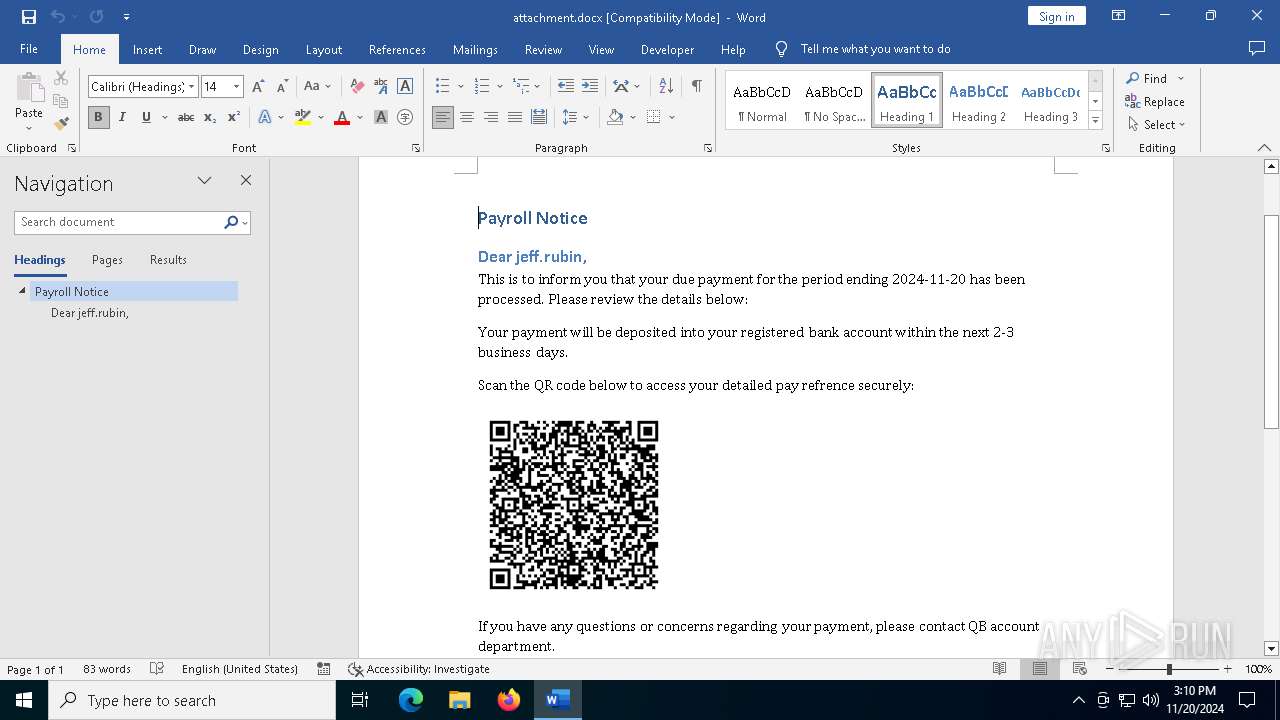The width and height of the screenshot is (1280, 720).
Task: Switch to the Layout tab
Action: [323, 49]
